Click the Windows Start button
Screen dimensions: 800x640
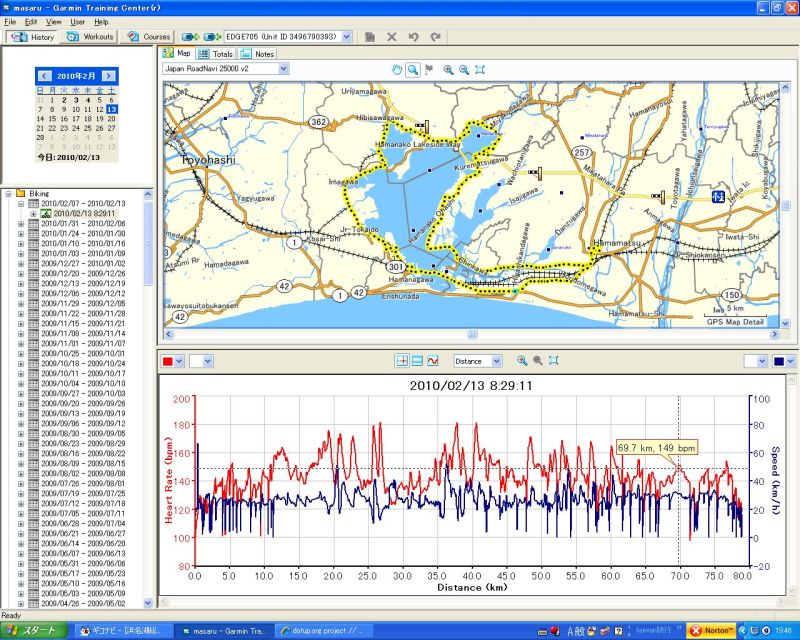(x=34, y=631)
